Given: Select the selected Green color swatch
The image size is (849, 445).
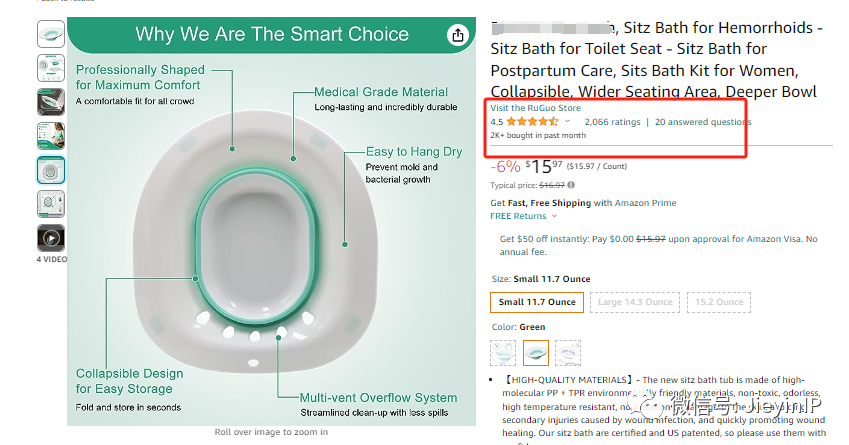Looking at the screenshot, I should [x=537, y=353].
